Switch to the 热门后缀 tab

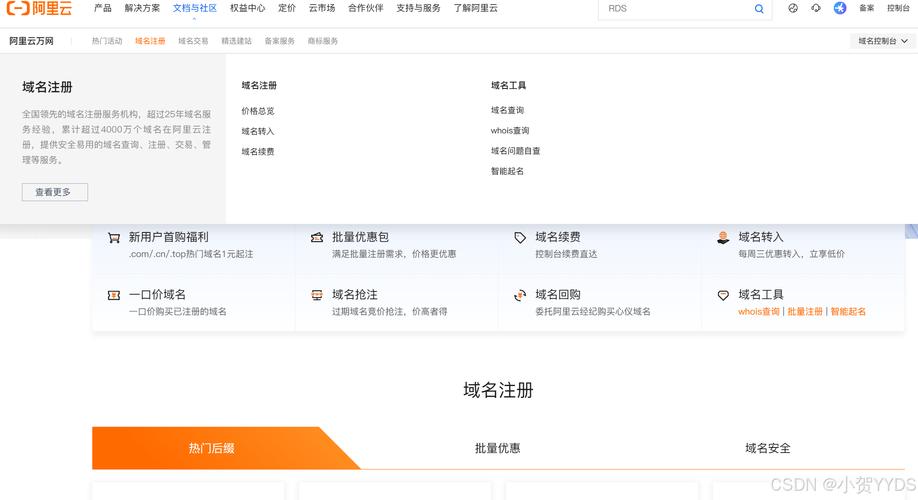[x=211, y=448]
